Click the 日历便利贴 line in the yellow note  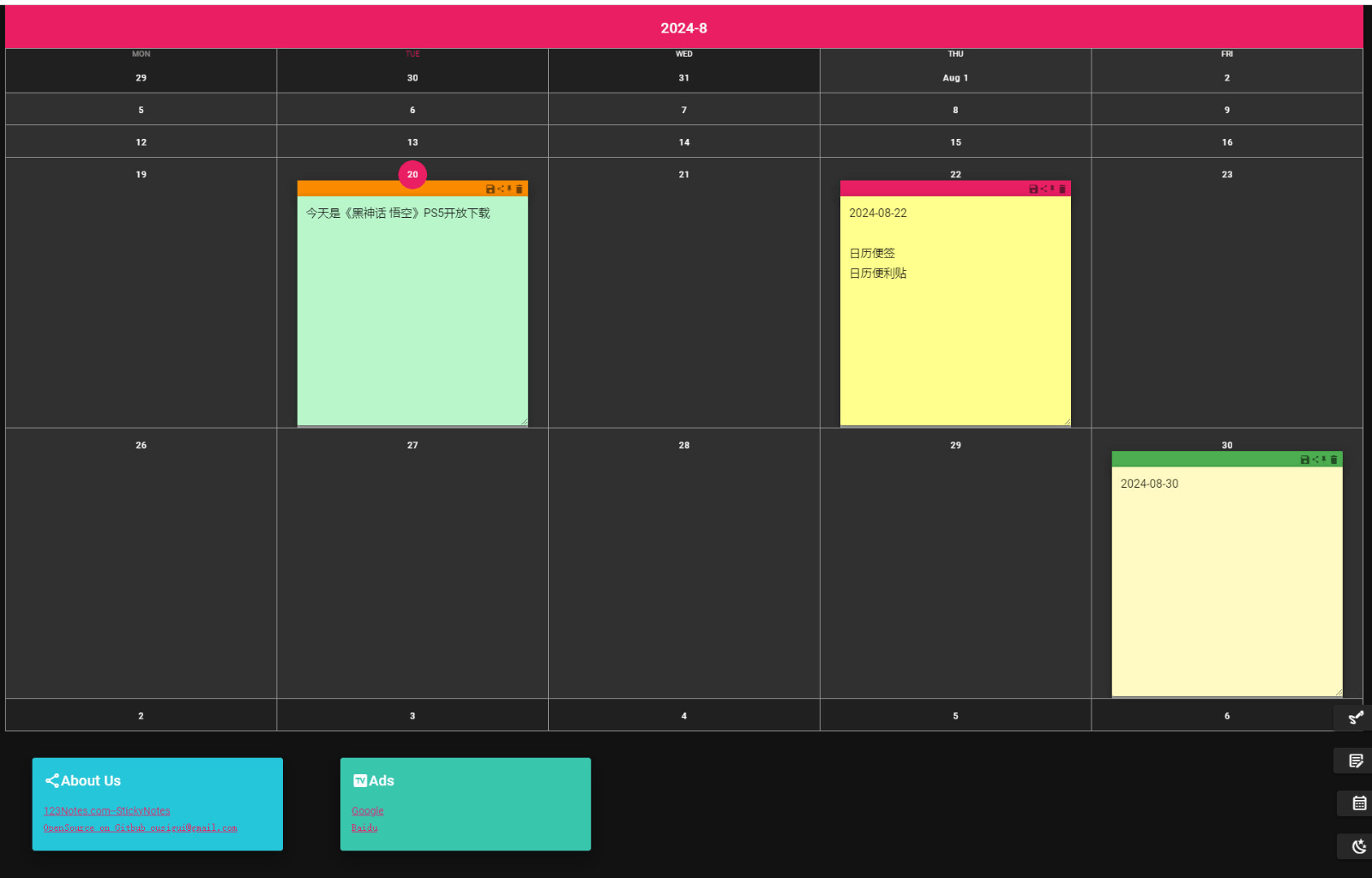click(x=878, y=274)
